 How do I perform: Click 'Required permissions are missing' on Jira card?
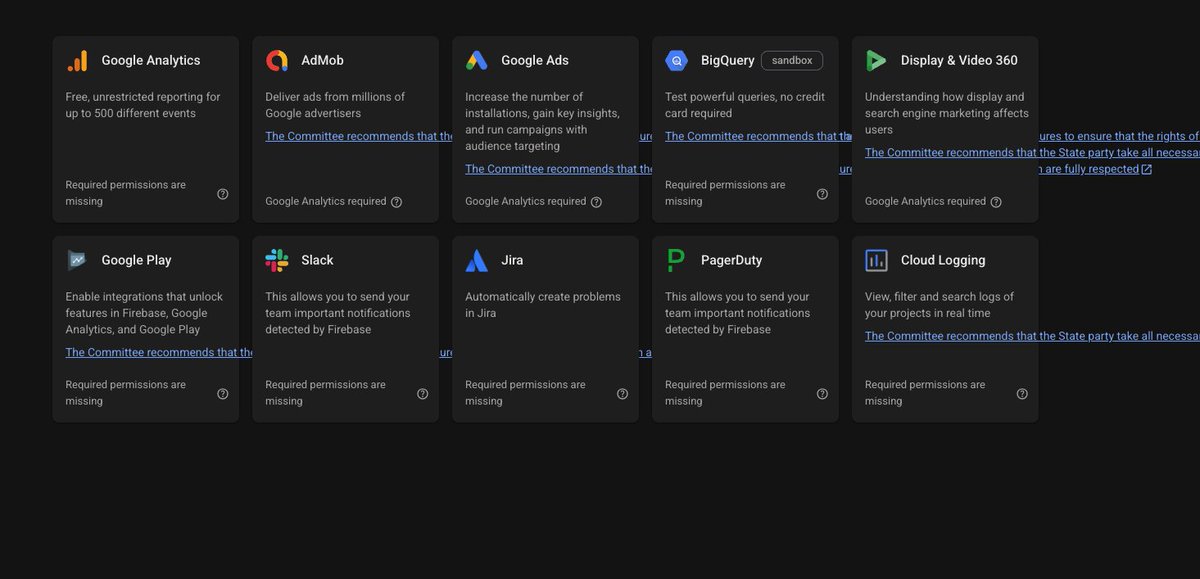click(x=525, y=393)
